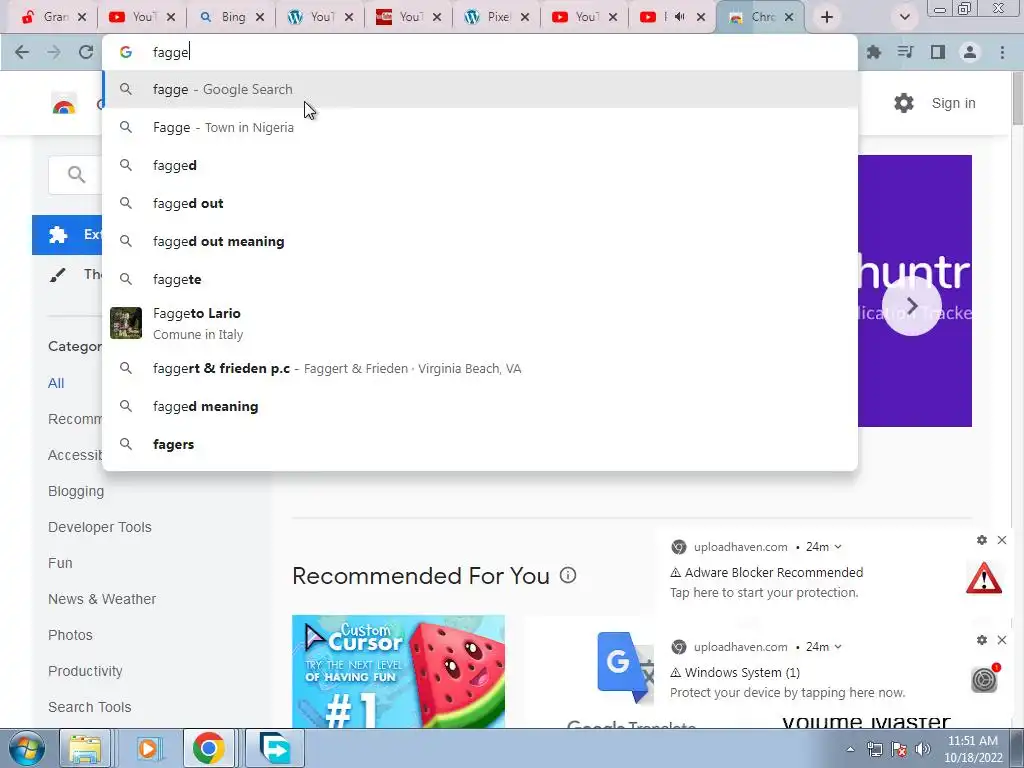Click the volume speaker tray icon

[x=923, y=749]
